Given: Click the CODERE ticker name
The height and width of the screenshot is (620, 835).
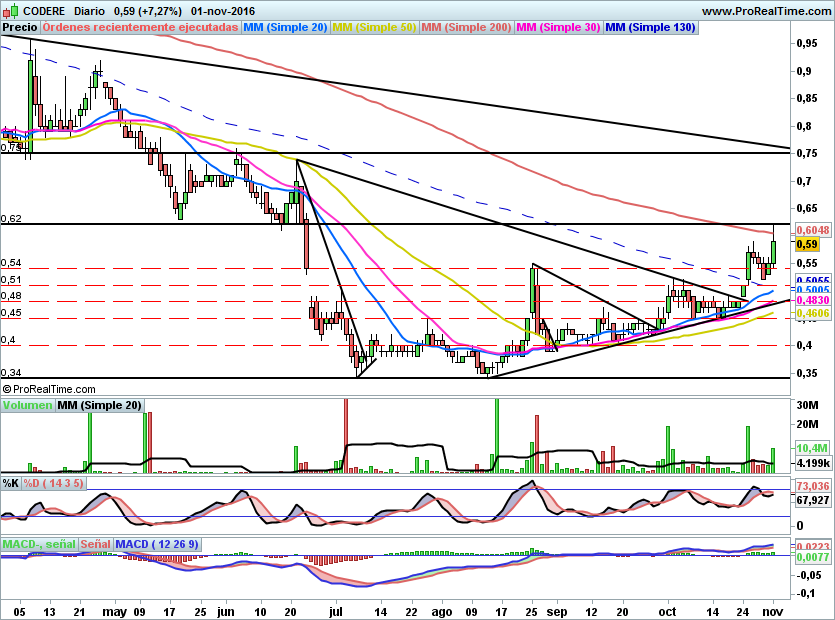Looking at the screenshot, I should (44, 11).
